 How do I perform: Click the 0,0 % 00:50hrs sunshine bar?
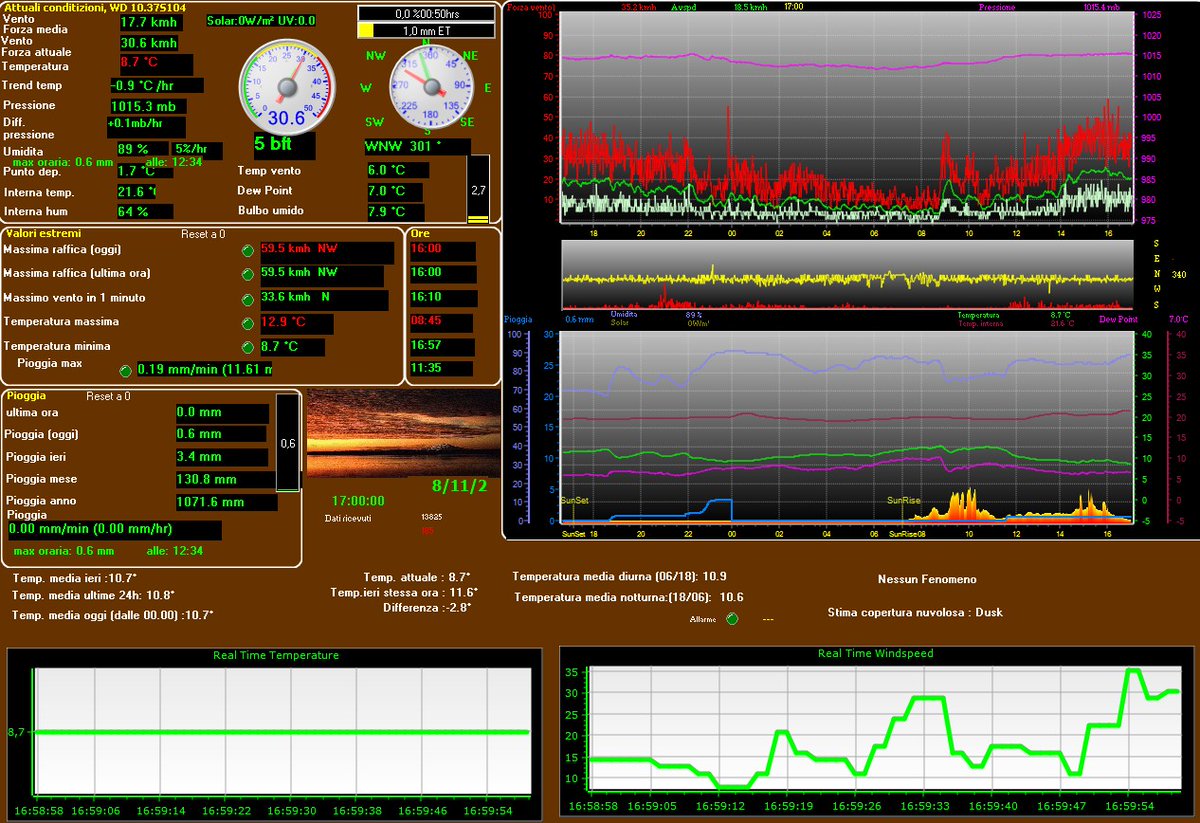tap(426, 13)
